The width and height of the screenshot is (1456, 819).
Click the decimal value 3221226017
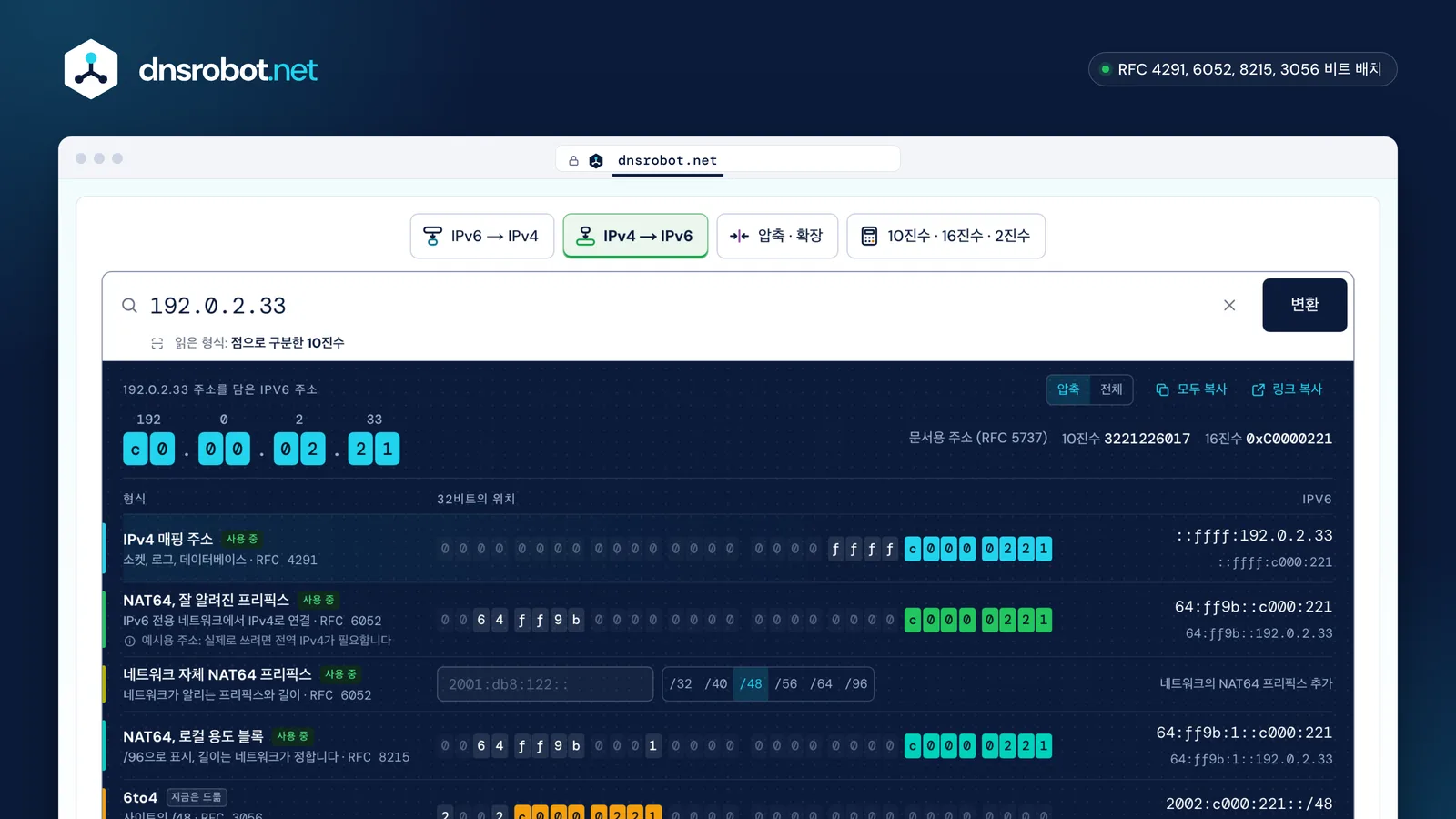pyautogui.click(x=1147, y=439)
